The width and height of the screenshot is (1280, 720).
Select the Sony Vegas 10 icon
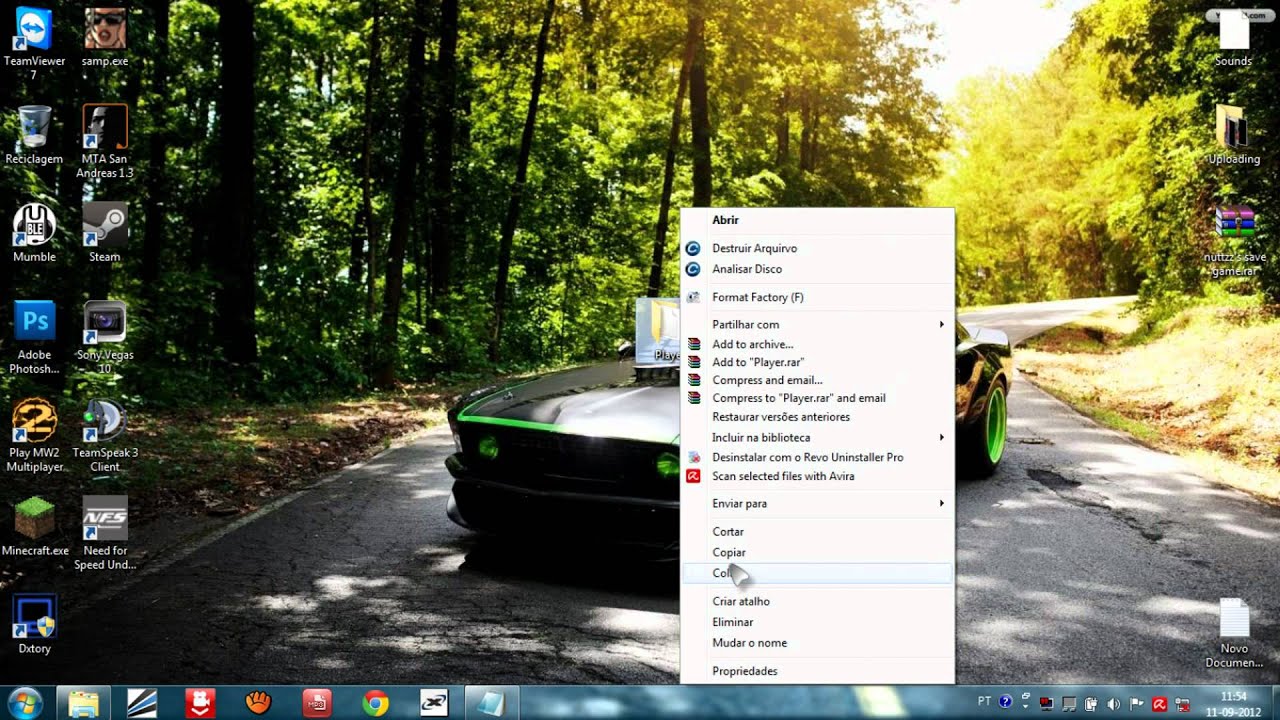coord(104,338)
